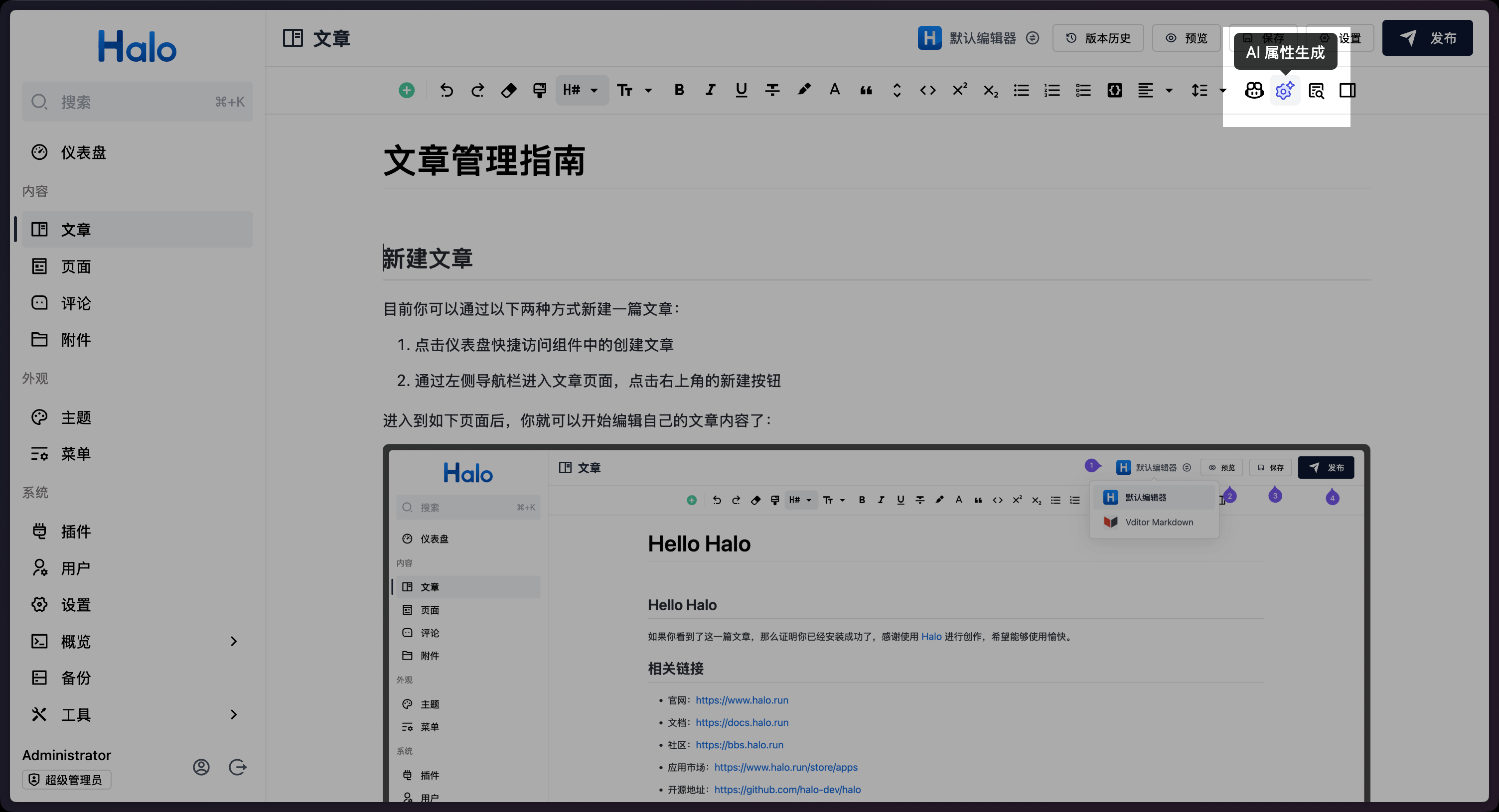1499x812 pixels.
Task: Focus the 搜索 search field
Action: point(138,102)
